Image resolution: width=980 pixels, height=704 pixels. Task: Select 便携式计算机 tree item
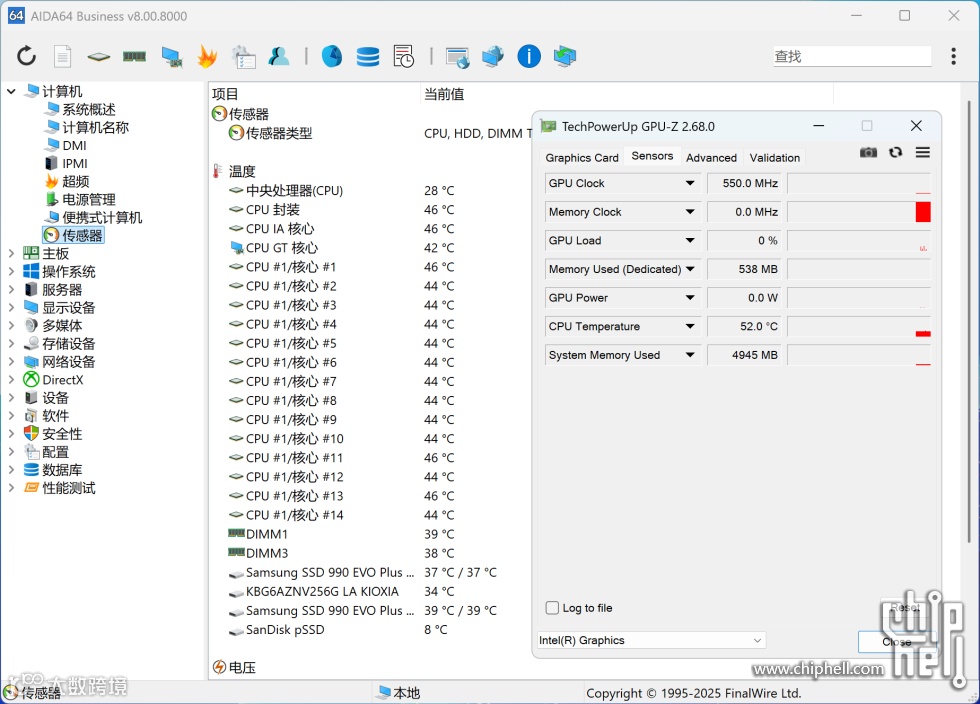(102, 218)
